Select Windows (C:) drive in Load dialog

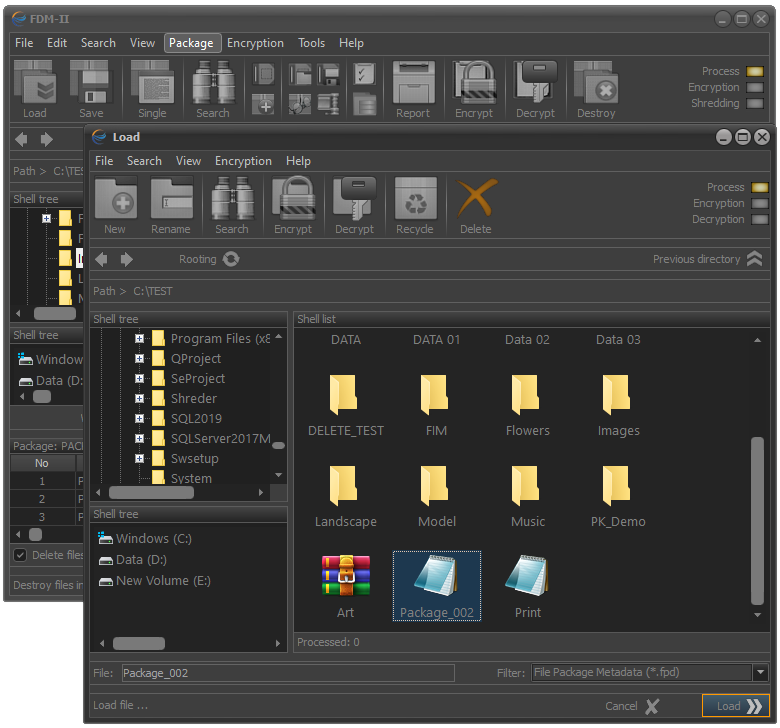[x=145, y=538]
